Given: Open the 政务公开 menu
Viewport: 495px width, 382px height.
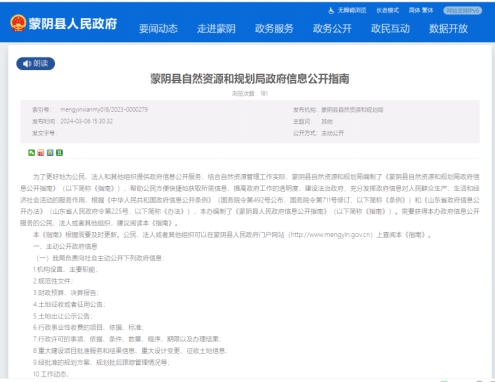Looking at the screenshot, I should tap(332, 29).
